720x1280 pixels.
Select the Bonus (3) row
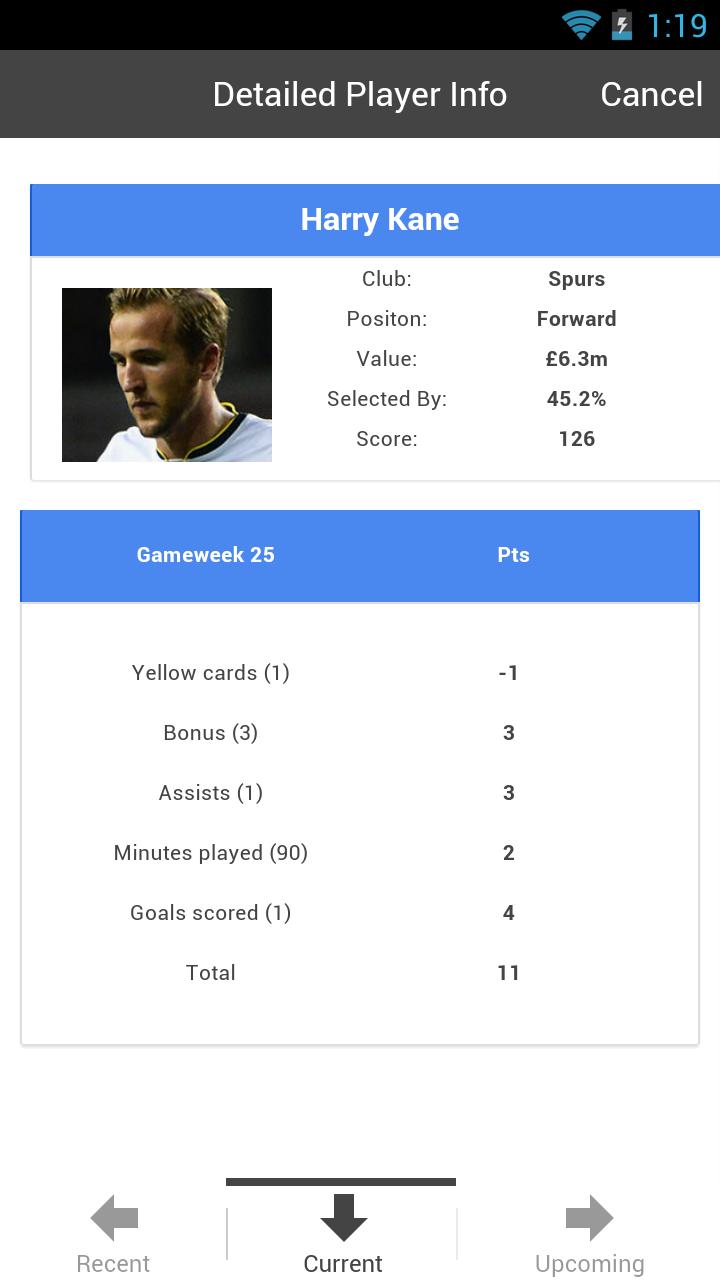(360, 733)
